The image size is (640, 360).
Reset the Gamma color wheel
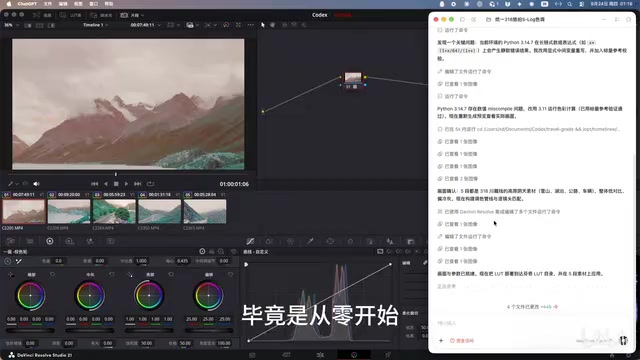click(x=111, y=274)
